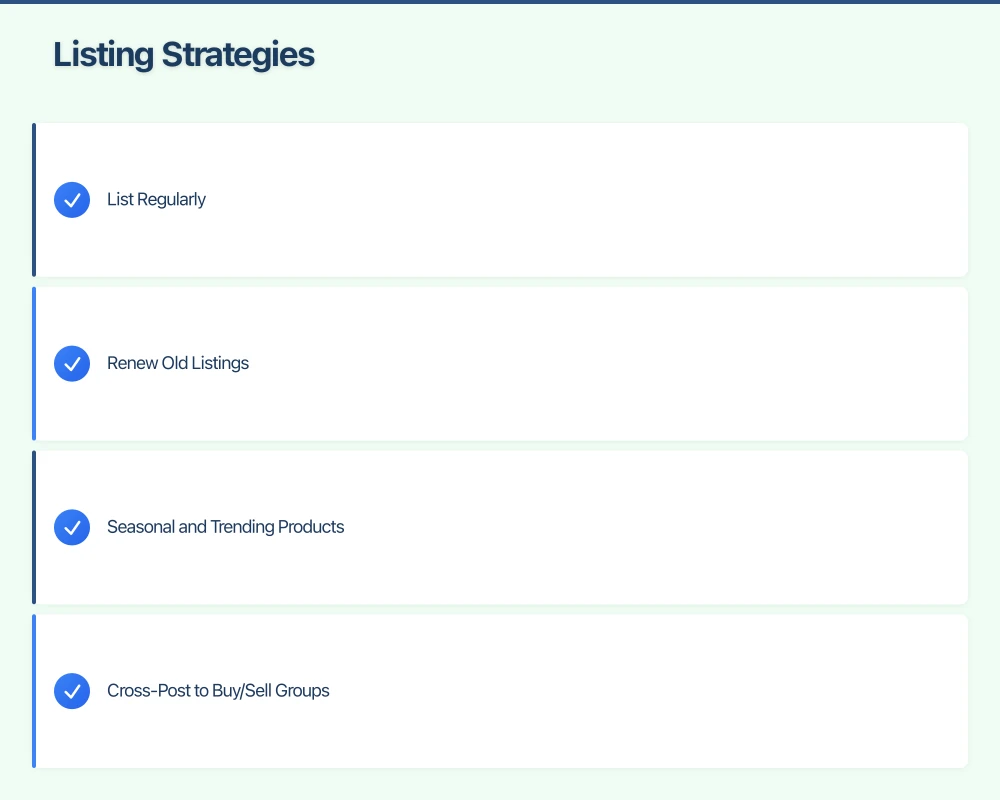Click the List Regularly label text
1000x800 pixels.
pos(156,199)
